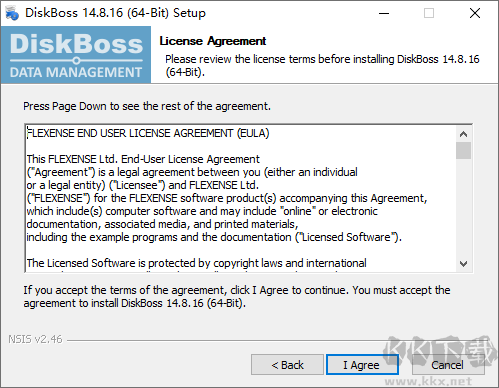
Task: Click the DiskBoss 14.8.16 Setup window title text
Action: (115, 13)
